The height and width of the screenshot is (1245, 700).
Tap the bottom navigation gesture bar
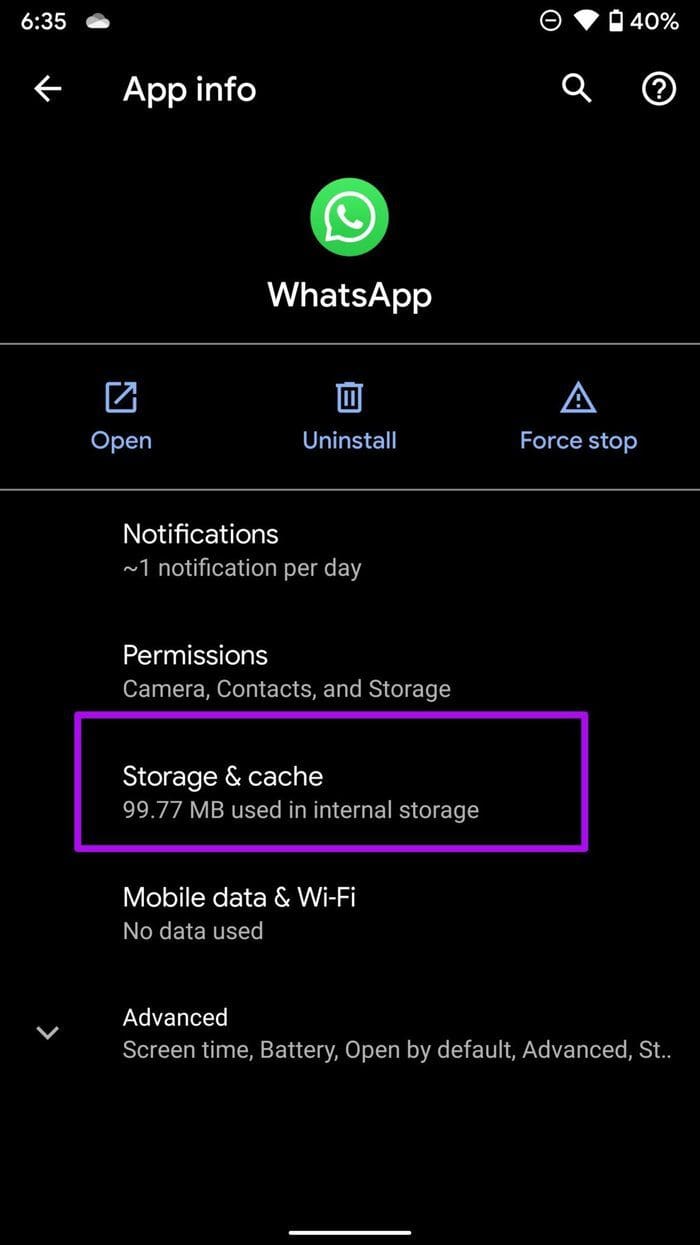(350, 1232)
